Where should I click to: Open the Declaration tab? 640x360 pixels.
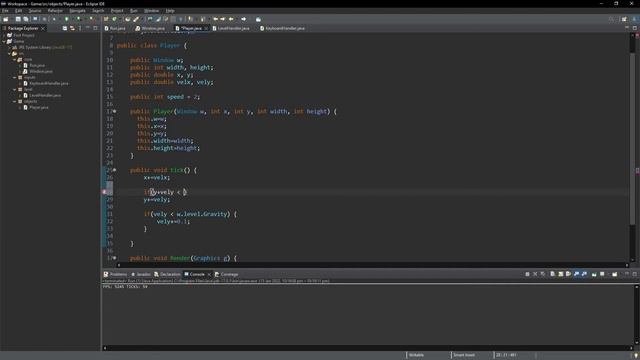(x=167, y=274)
